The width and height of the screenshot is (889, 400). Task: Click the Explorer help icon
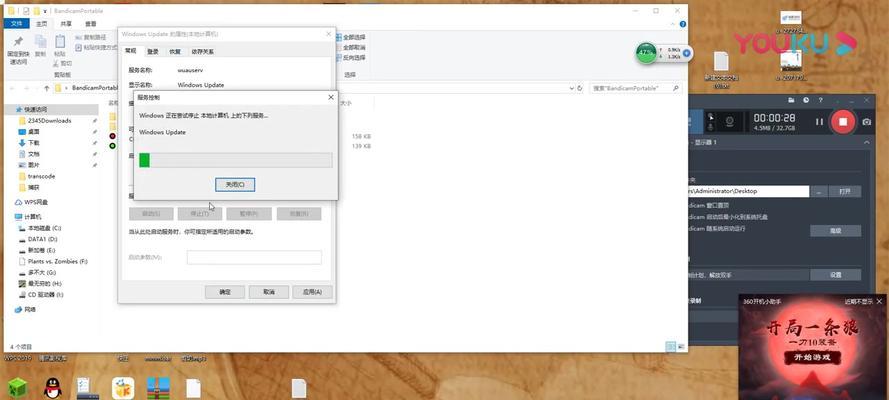tap(683, 24)
